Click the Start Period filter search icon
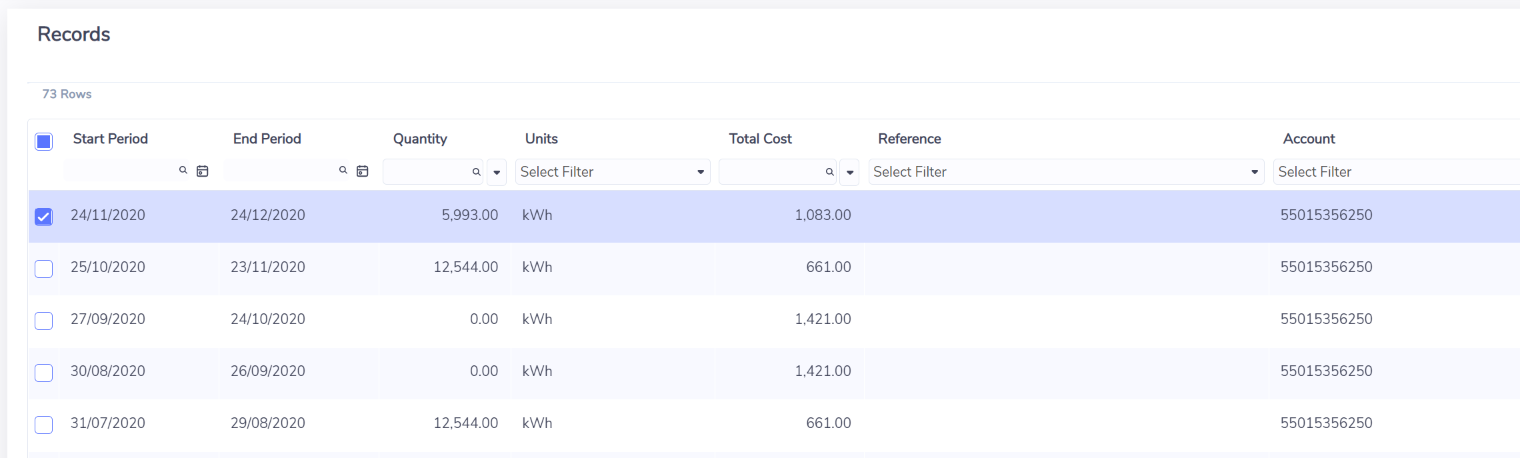This screenshot has height=458, width=1520. 183,172
